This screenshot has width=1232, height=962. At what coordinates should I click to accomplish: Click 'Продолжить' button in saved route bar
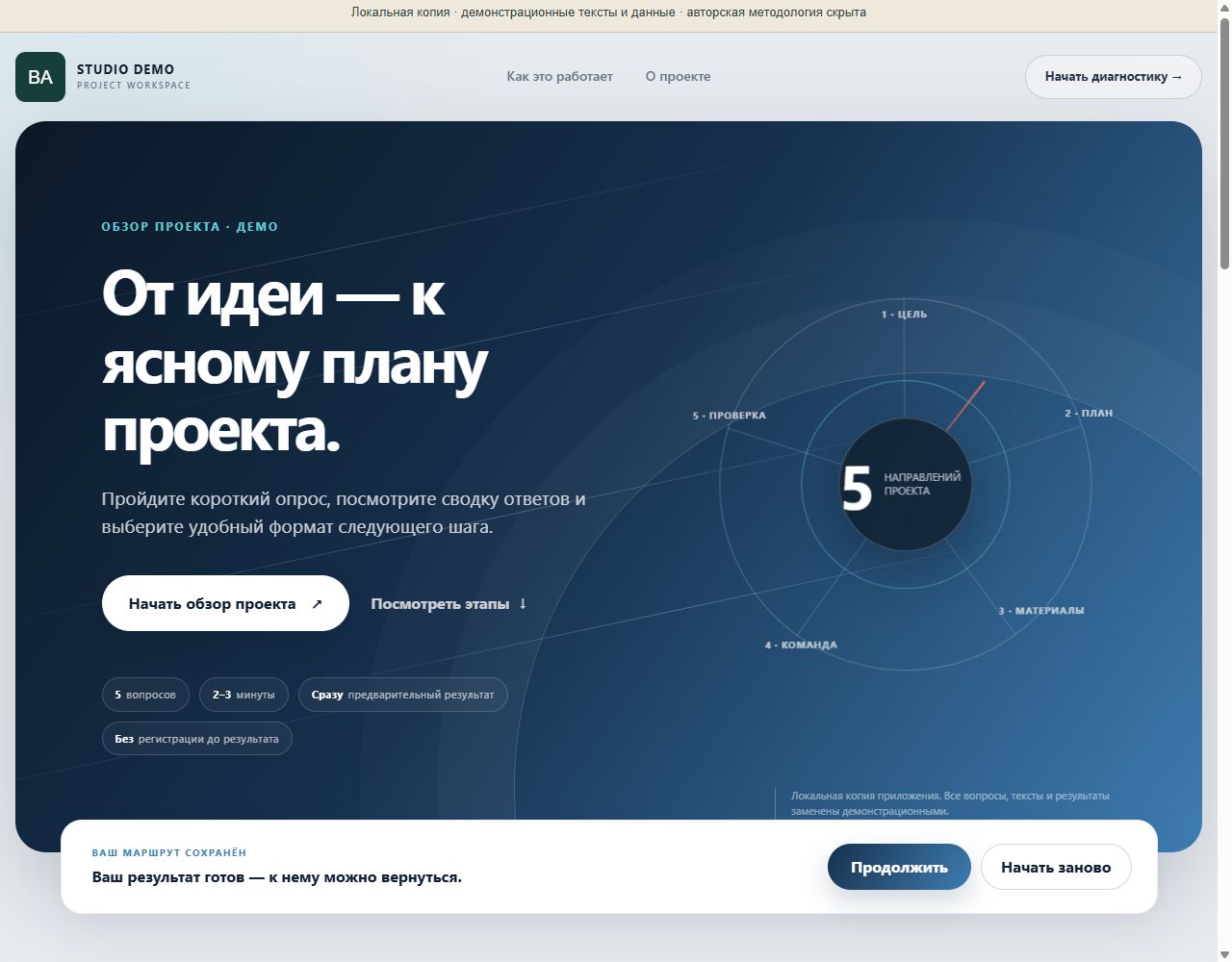[899, 867]
